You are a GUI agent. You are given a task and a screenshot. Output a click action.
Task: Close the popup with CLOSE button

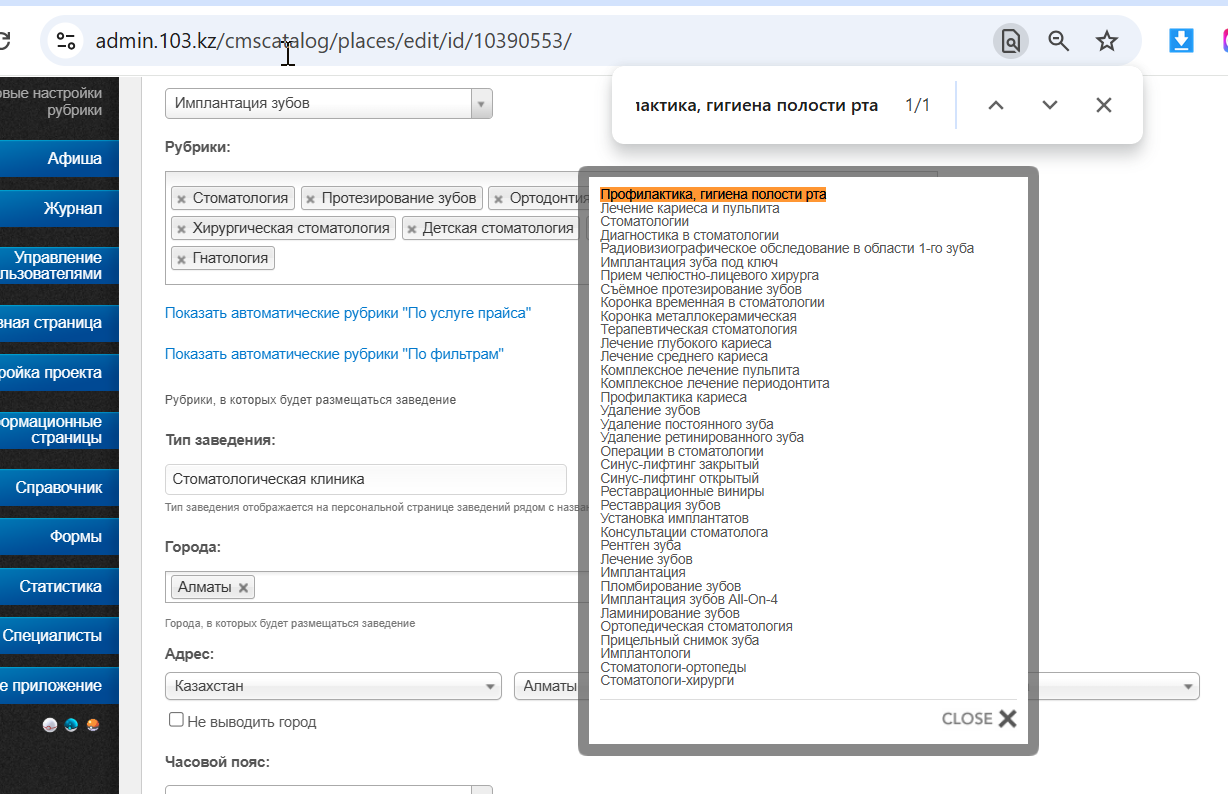click(x=979, y=718)
